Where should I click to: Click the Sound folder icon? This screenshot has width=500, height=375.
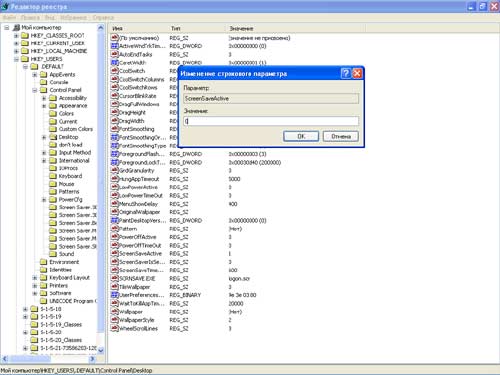pos(53,254)
